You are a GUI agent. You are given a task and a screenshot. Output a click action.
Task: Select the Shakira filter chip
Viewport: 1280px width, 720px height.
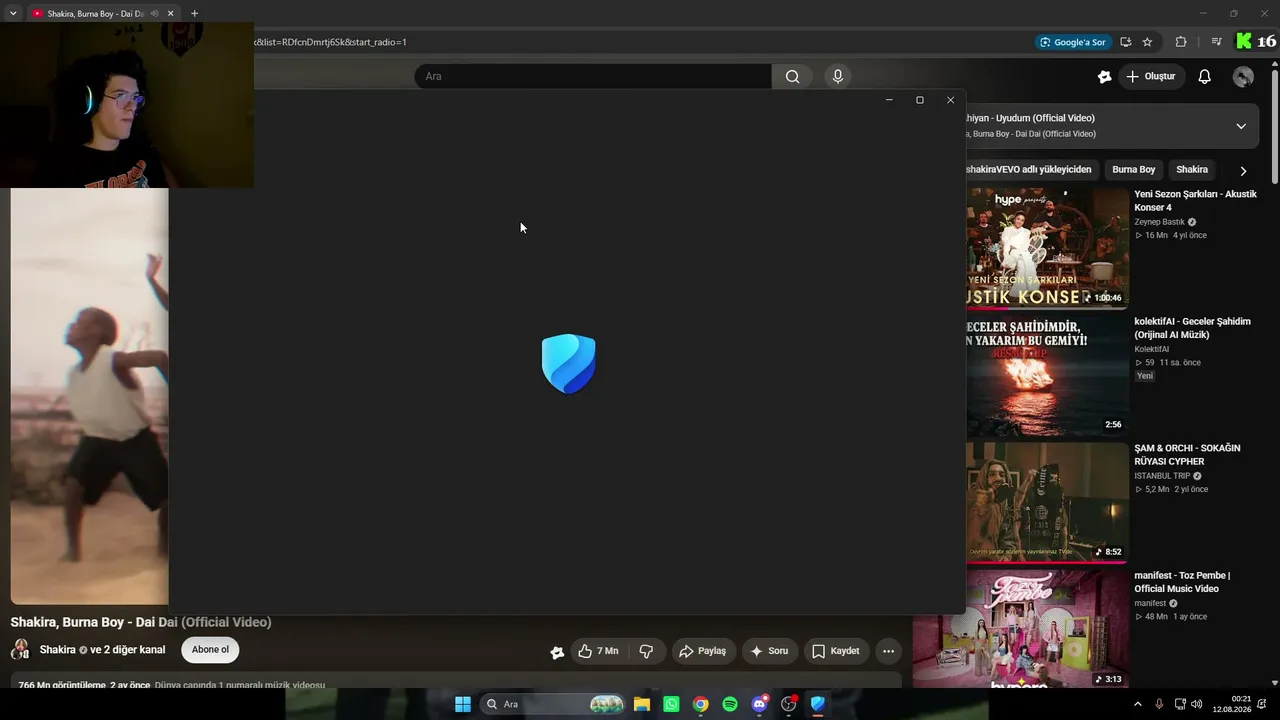[x=1192, y=170]
